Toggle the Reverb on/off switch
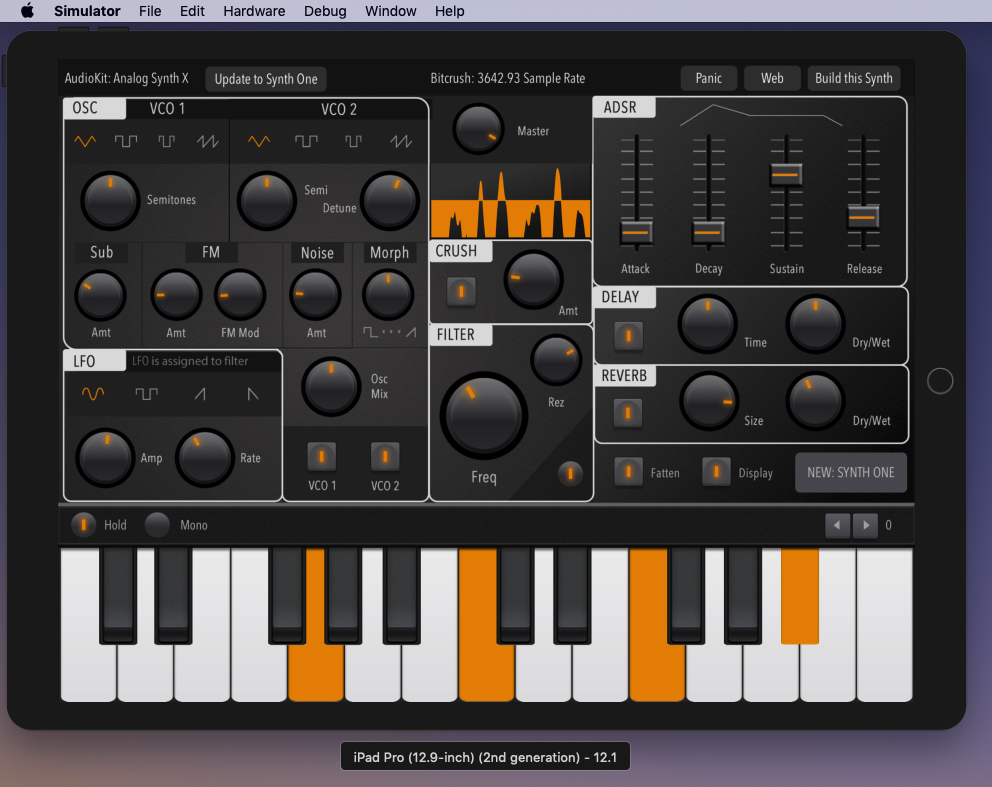The height and width of the screenshot is (787, 992). [x=628, y=413]
